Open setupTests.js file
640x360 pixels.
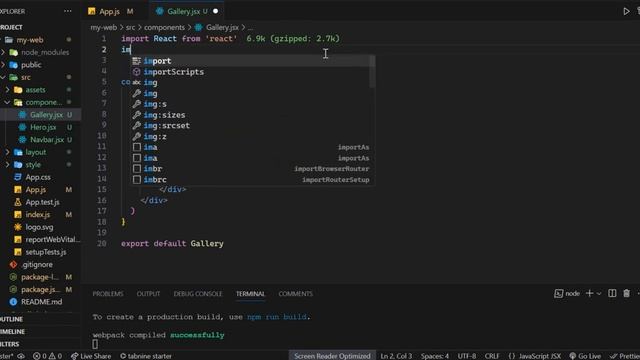[x=45, y=252]
